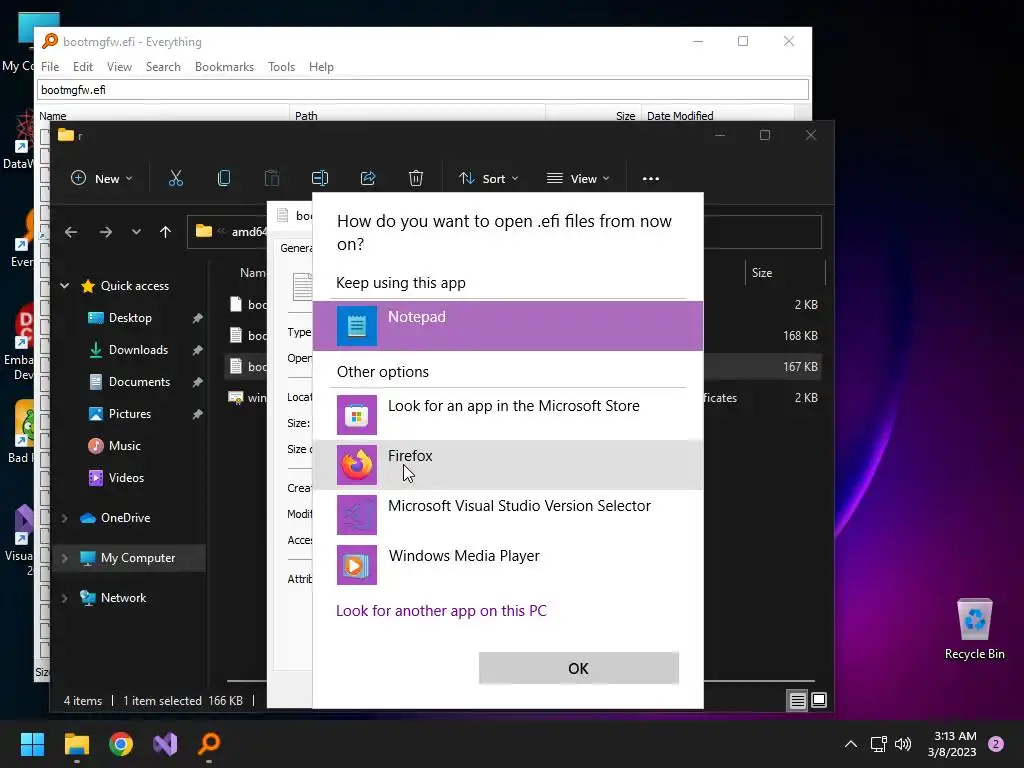This screenshot has width=1024, height=768.
Task: Click the Share icon in Explorer toolbar
Action: [x=368, y=178]
